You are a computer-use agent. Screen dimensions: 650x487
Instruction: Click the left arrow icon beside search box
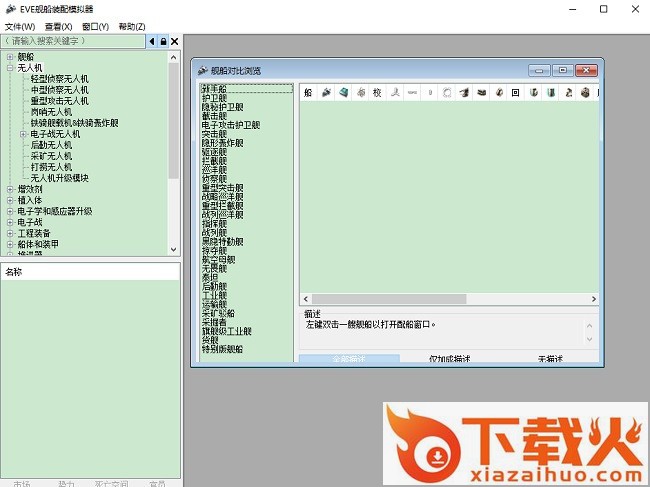[152, 41]
